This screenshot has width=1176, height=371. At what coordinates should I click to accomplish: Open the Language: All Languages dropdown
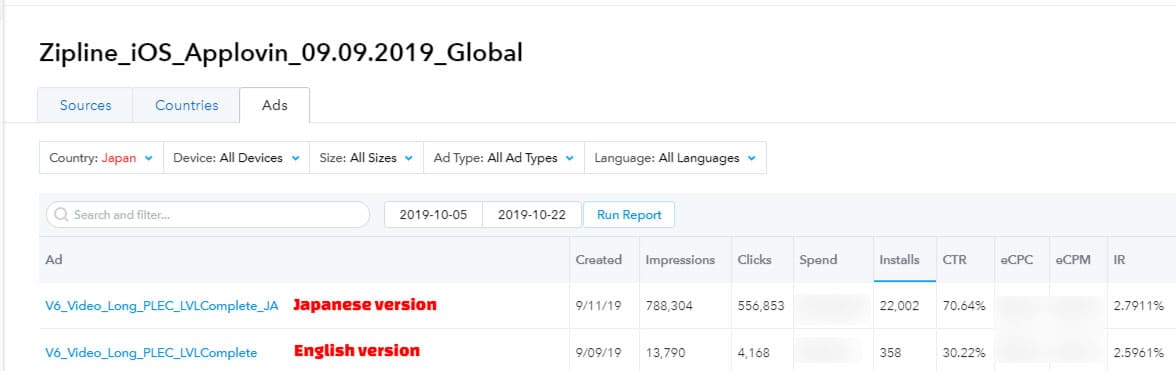675,158
